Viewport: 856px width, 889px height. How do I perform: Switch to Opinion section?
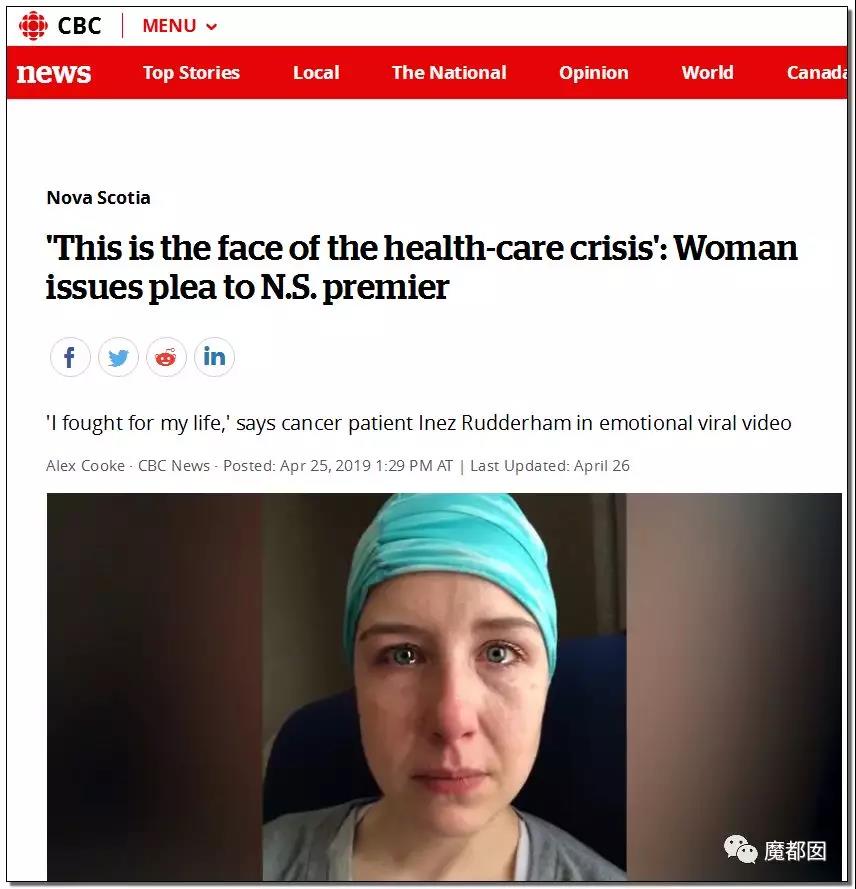594,73
